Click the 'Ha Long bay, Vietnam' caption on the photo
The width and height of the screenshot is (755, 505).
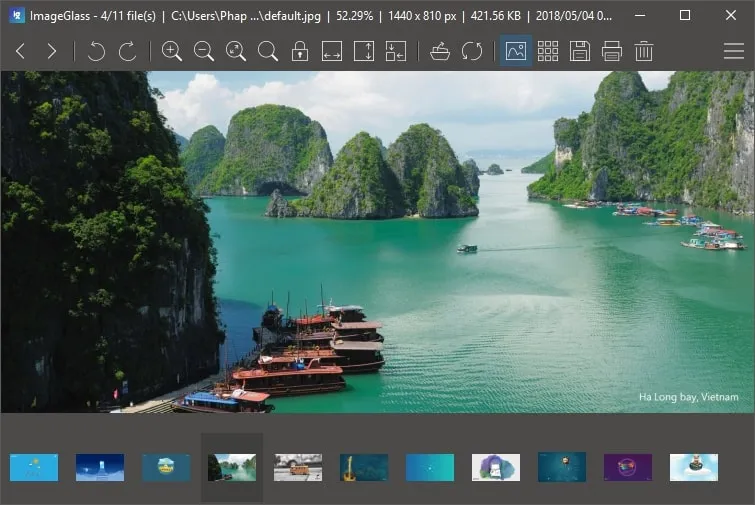[689, 397]
